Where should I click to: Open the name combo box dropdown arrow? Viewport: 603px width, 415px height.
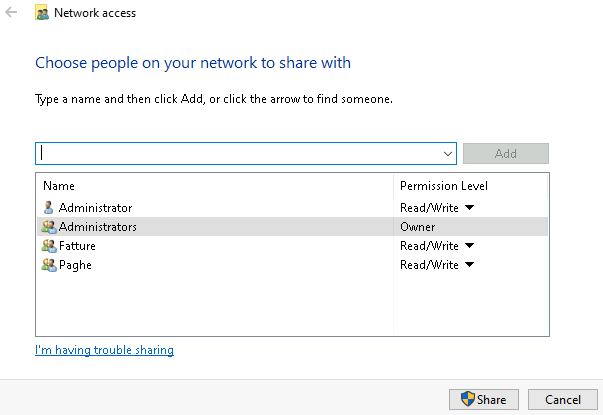447,154
